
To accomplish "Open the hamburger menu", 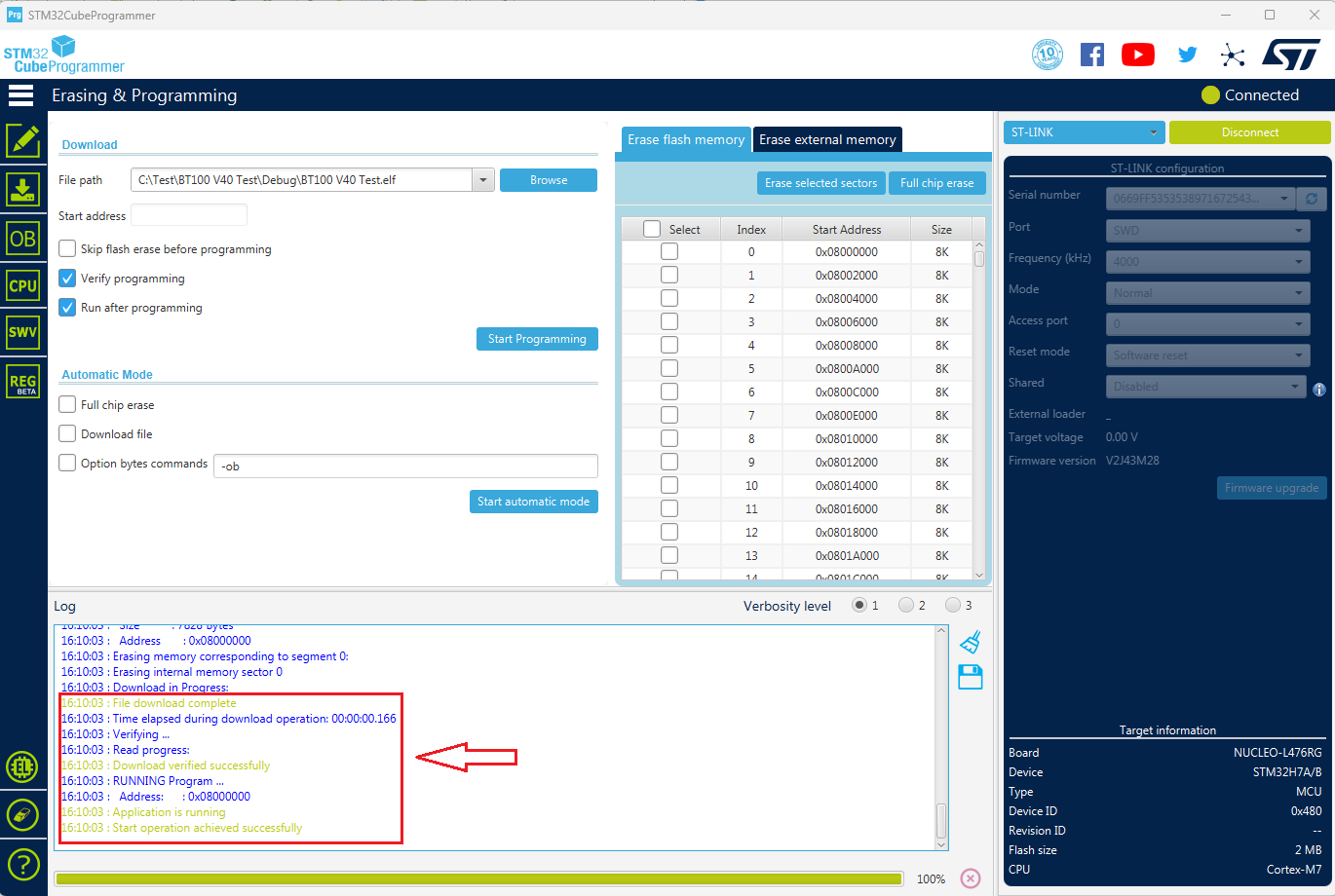I will 20,94.
